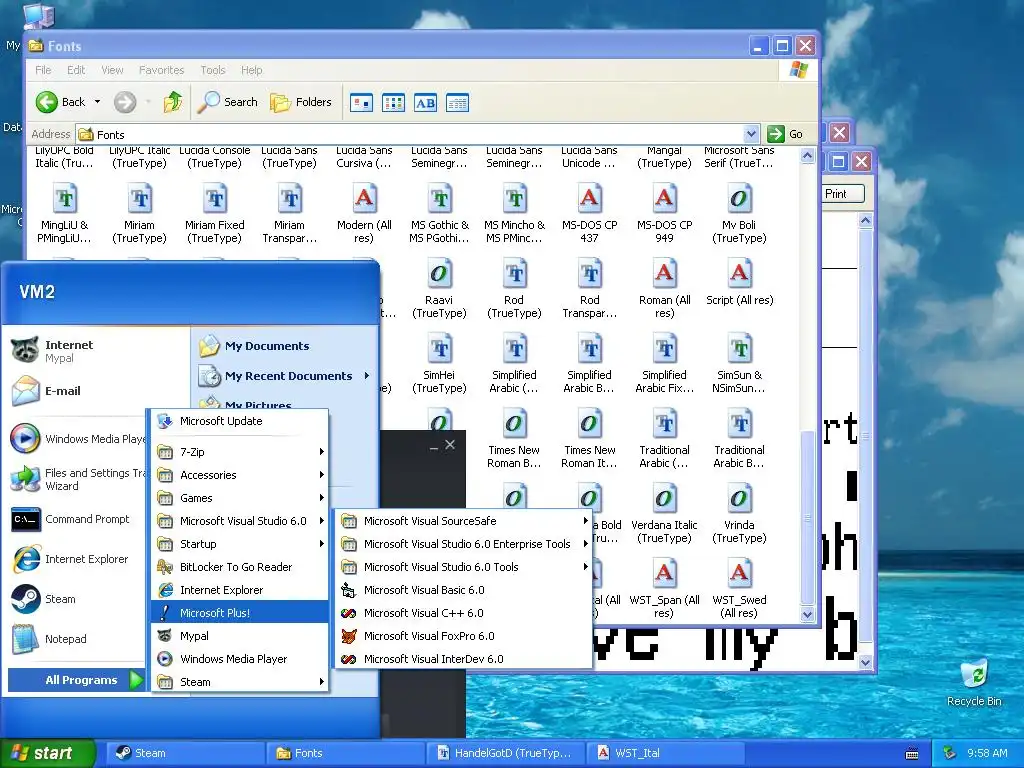Open Search in the Fonts toolbar
The width and height of the screenshot is (1024, 768).
[x=228, y=102]
